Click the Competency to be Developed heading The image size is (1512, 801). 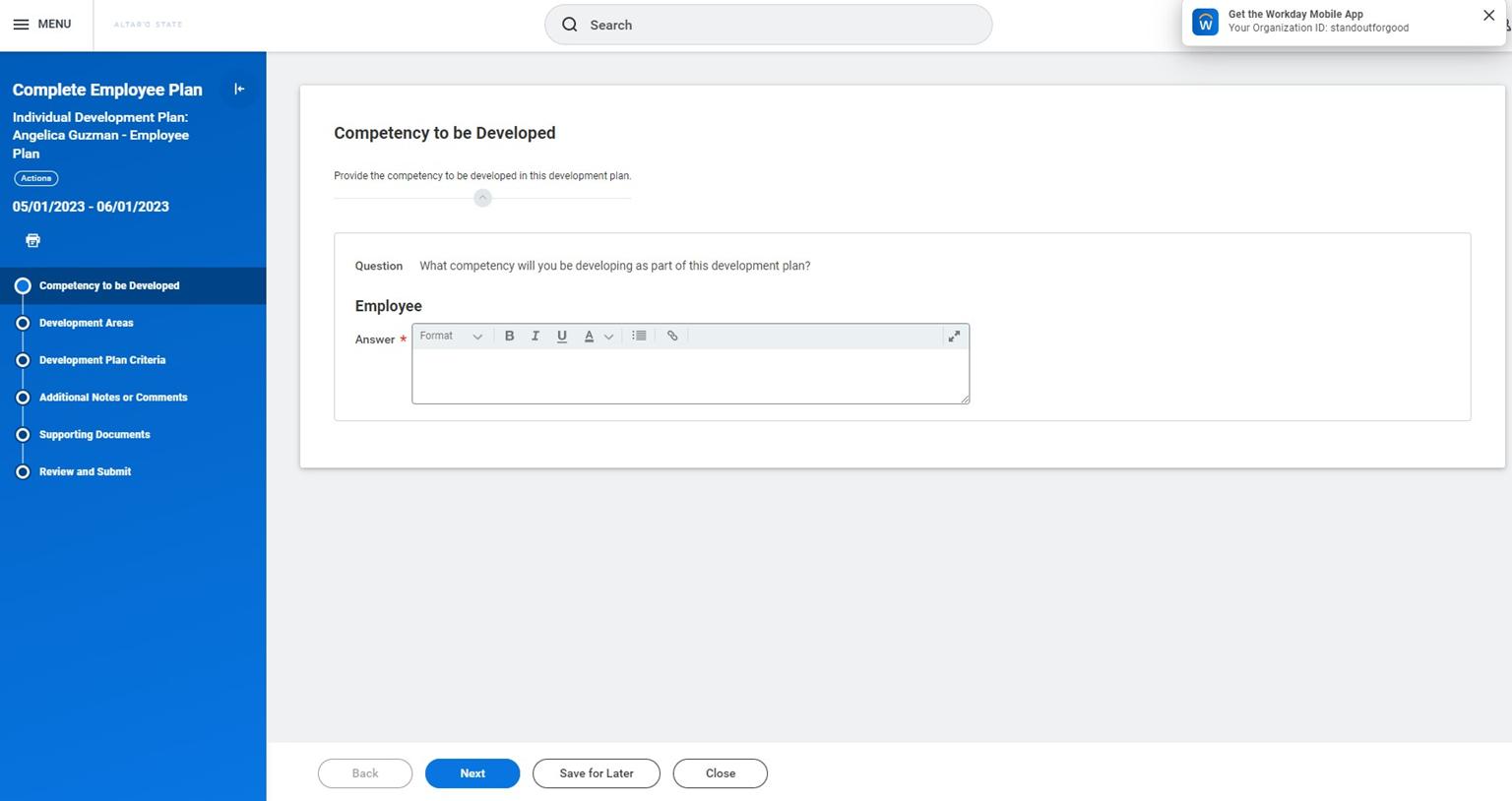click(x=445, y=133)
